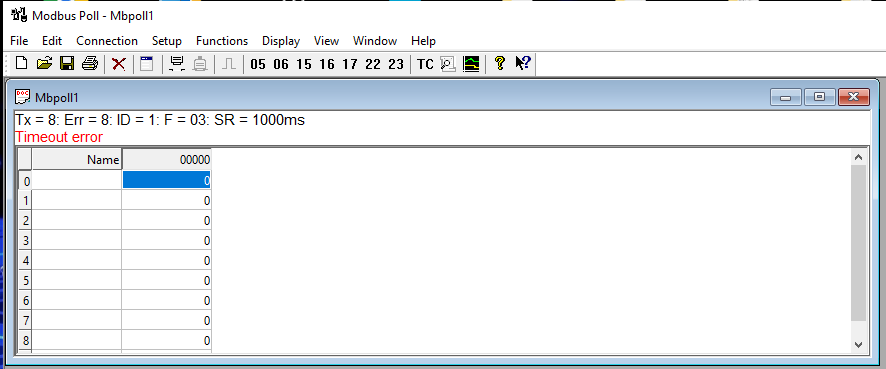
Task: Click the scrollbar up arrow
Action: (x=858, y=158)
